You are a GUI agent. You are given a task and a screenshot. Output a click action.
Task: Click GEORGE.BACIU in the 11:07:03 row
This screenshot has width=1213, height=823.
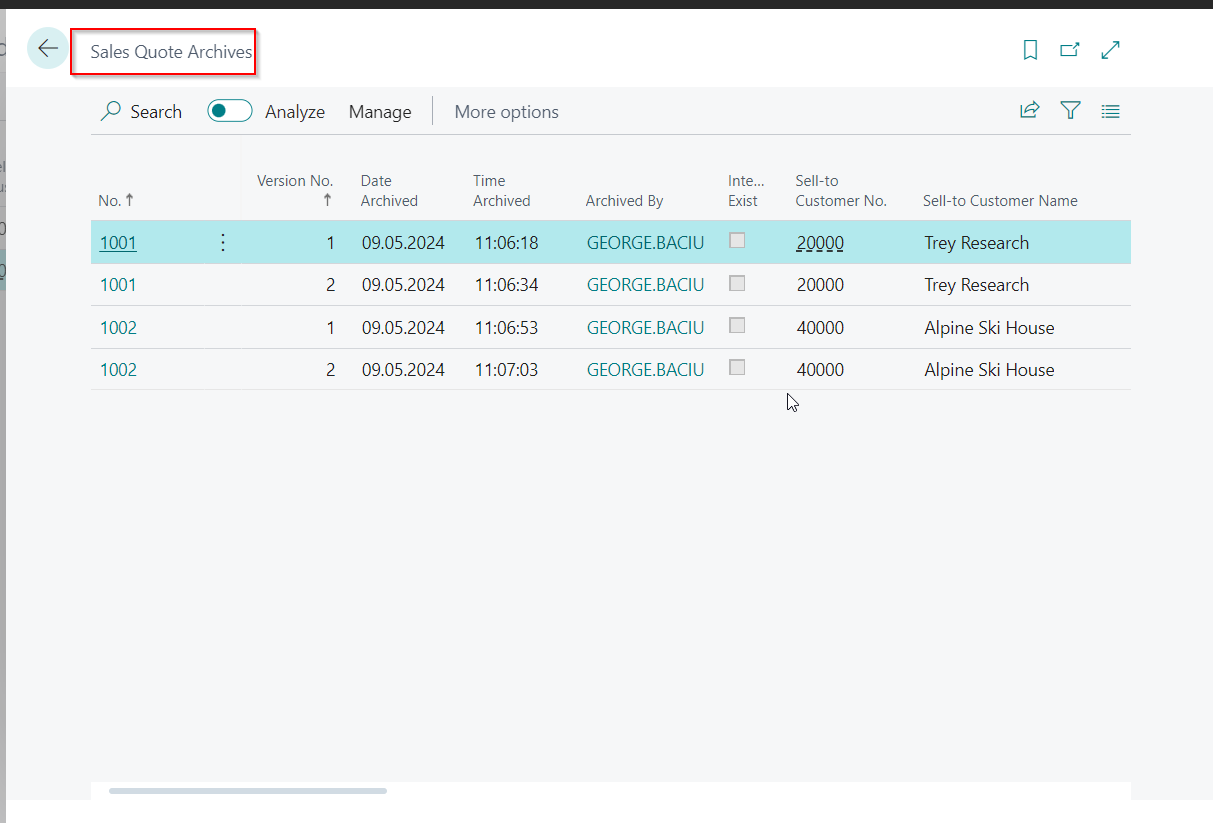(x=645, y=370)
